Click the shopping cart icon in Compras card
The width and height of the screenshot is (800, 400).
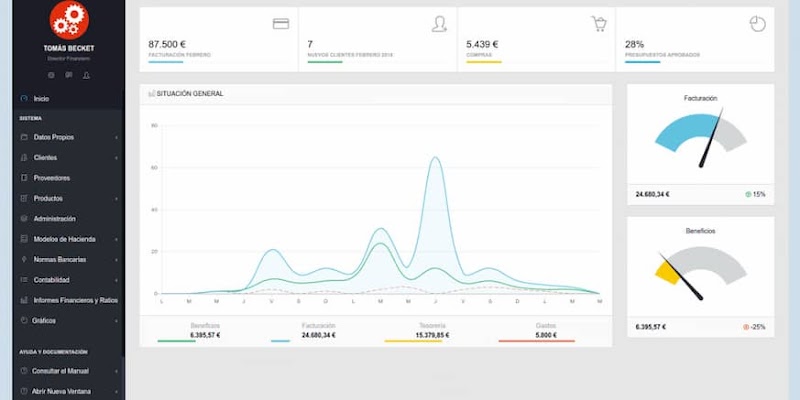pyautogui.click(x=599, y=24)
